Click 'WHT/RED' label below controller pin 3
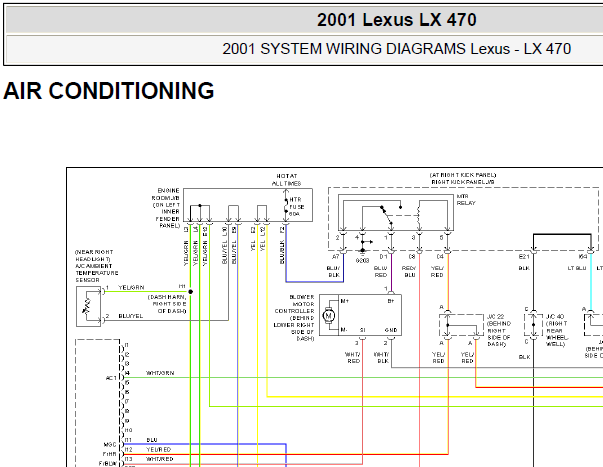This screenshot has width=603, height=467. 353,357
